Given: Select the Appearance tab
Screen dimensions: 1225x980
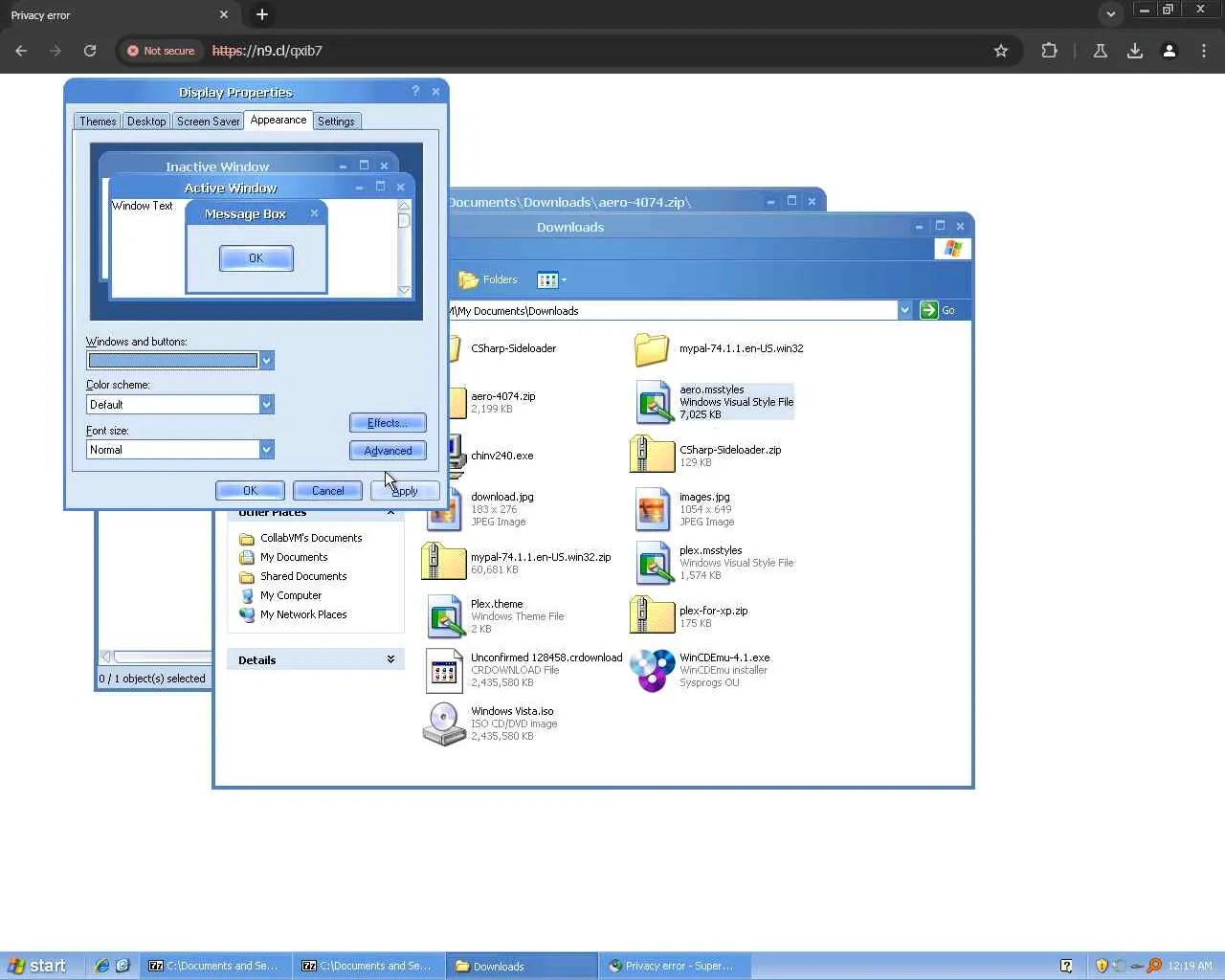Looking at the screenshot, I should click(x=278, y=120).
